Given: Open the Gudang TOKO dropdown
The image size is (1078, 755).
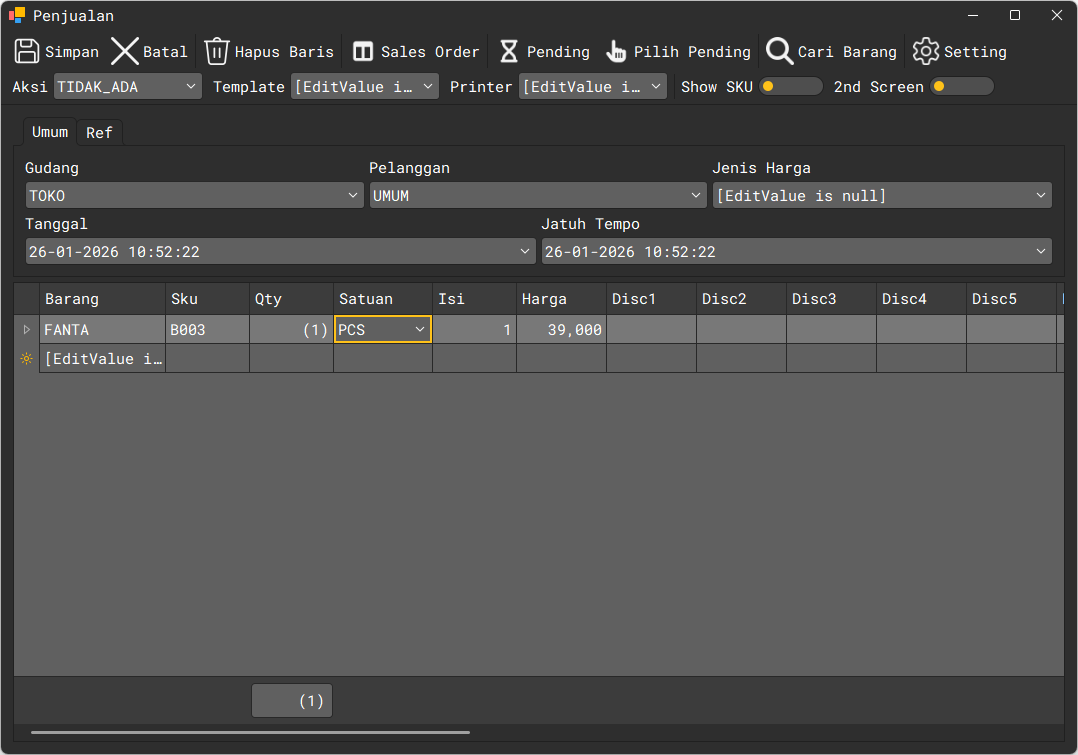Looking at the screenshot, I should click(x=352, y=196).
